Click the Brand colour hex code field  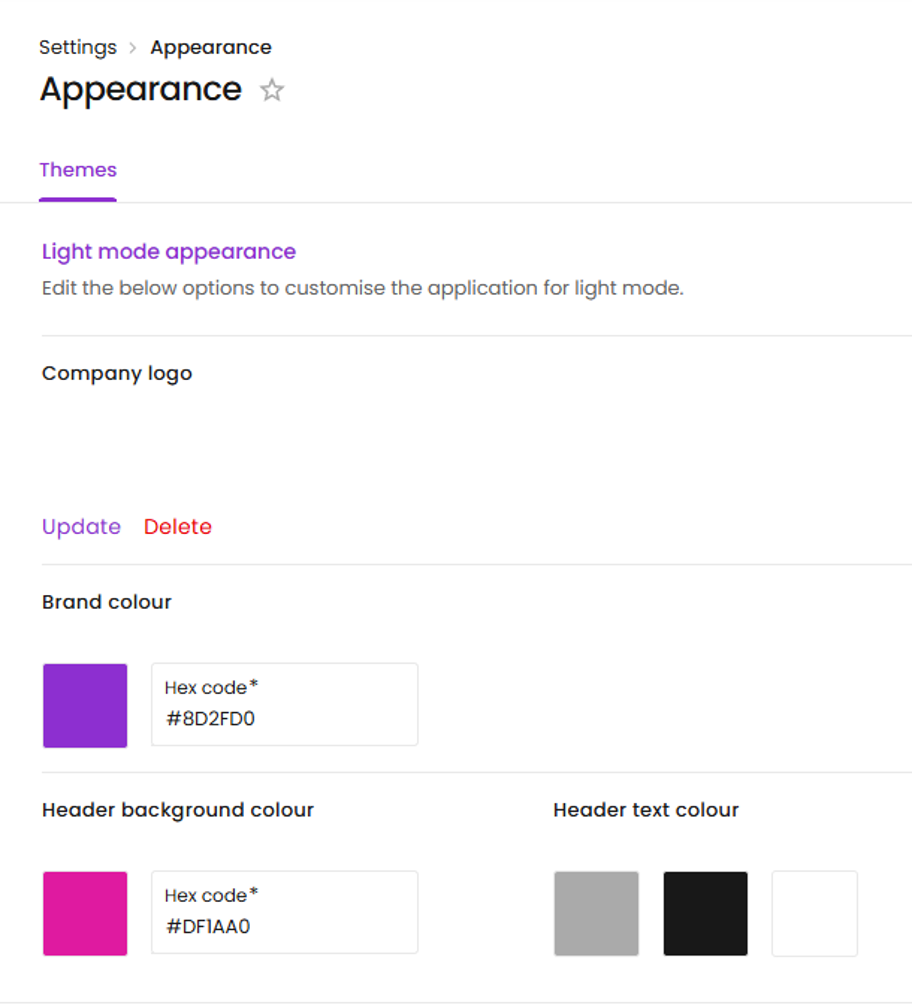[x=284, y=705]
